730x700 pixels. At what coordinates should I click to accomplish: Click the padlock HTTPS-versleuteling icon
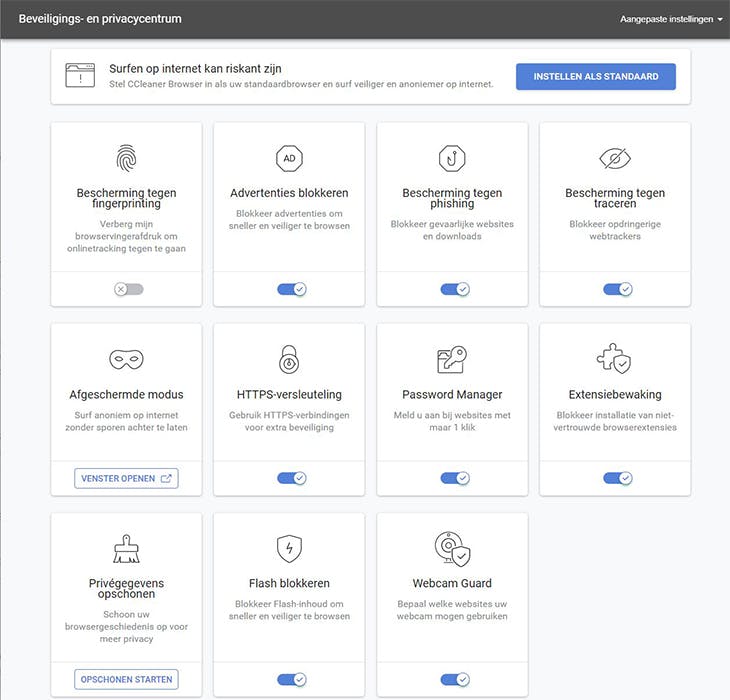[289, 359]
